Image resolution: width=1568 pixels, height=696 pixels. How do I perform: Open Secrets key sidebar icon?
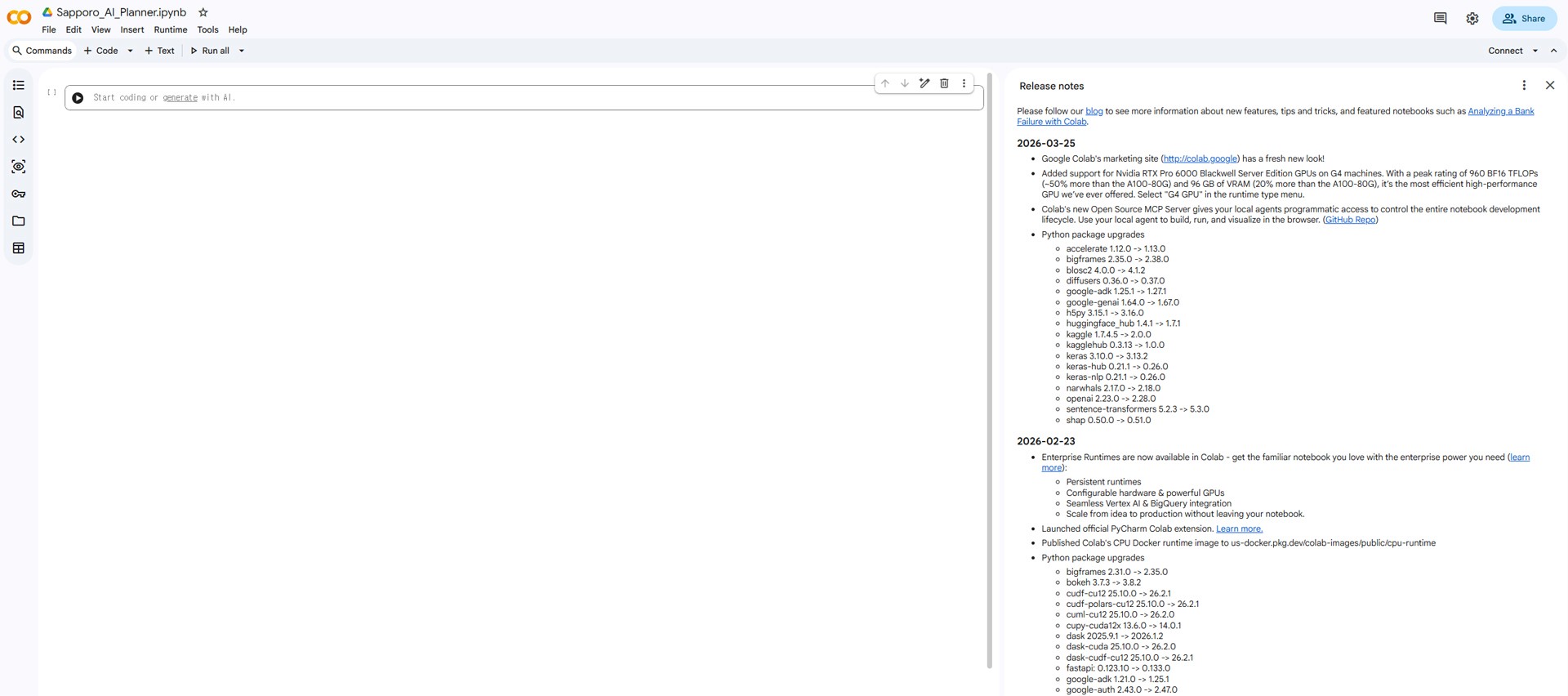pos(19,194)
